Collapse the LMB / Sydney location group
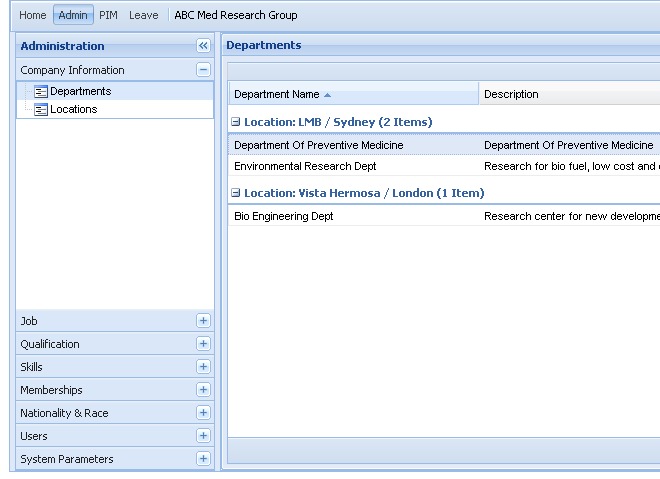Image resolution: width=660 pixels, height=479 pixels. coord(236,122)
